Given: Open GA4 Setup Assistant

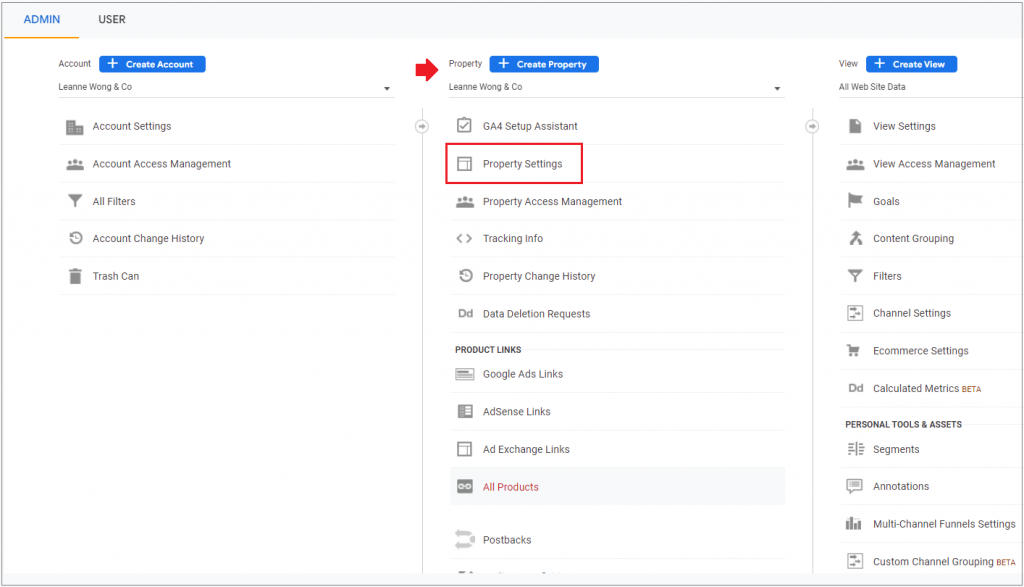Looking at the screenshot, I should (x=530, y=126).
